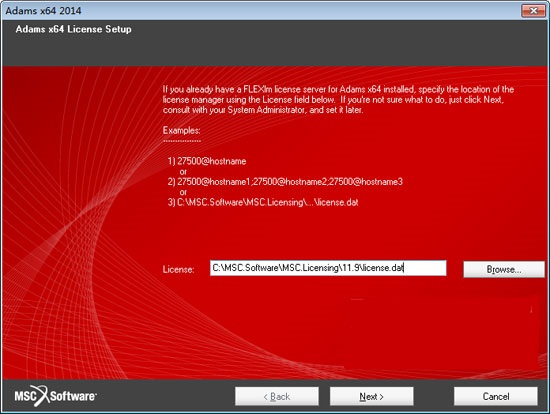Click the License: field label
The image size is (550, 414).
click(x=178, y=269)
